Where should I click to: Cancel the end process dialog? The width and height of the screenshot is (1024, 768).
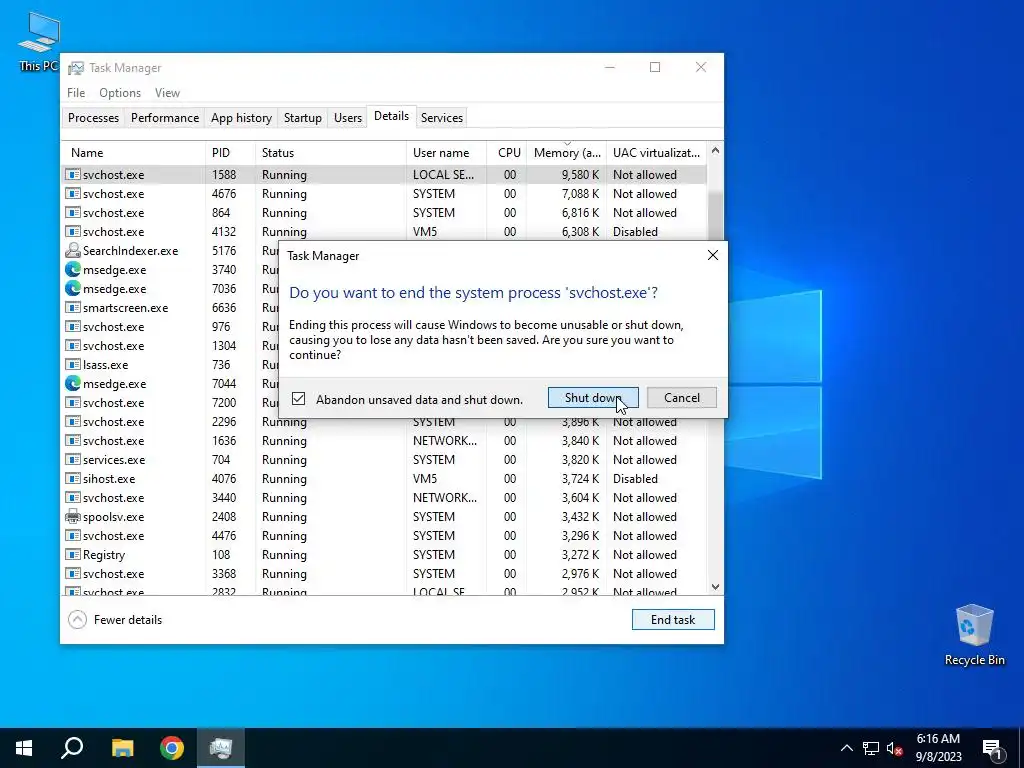click(x=681, y=398)
